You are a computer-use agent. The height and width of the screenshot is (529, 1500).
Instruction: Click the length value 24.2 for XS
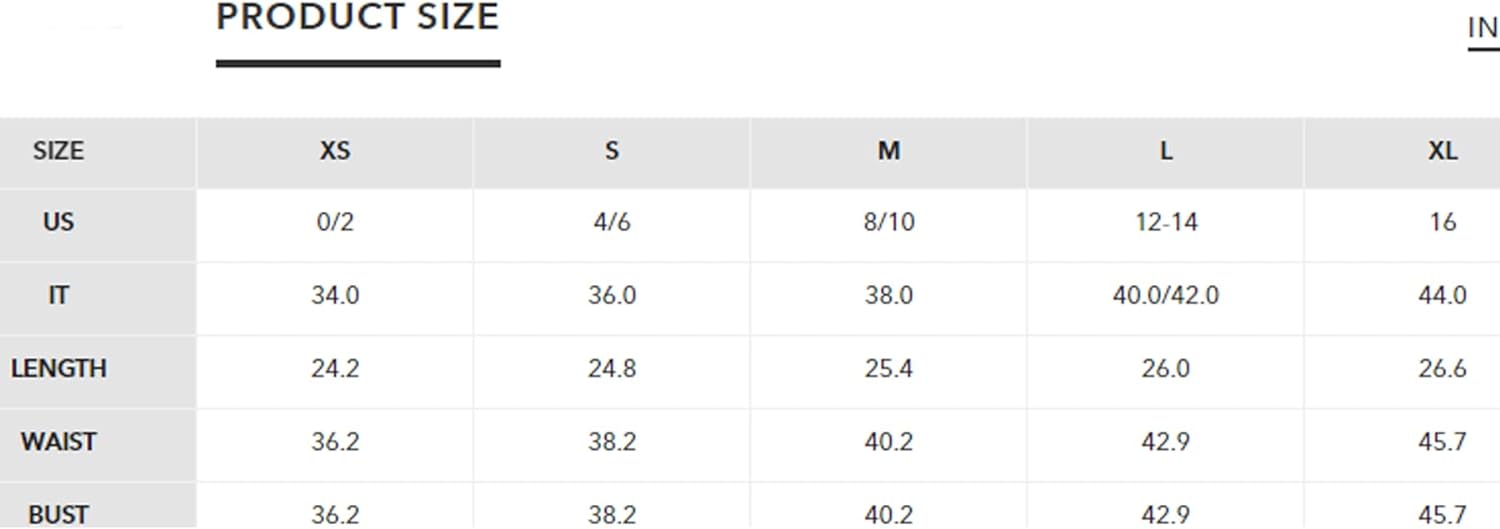(x=335, y=369)
